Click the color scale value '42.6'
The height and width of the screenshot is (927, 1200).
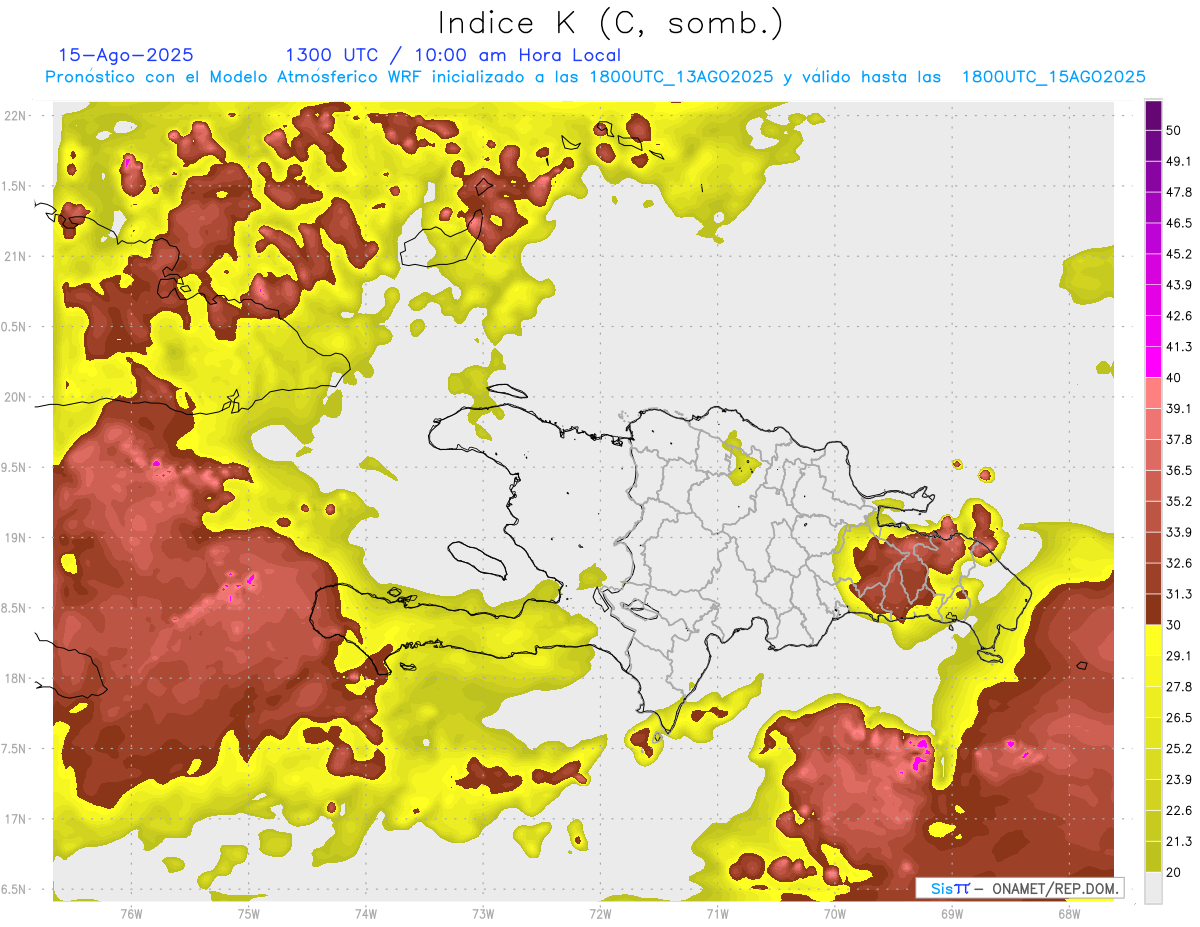coord(1179,316)
